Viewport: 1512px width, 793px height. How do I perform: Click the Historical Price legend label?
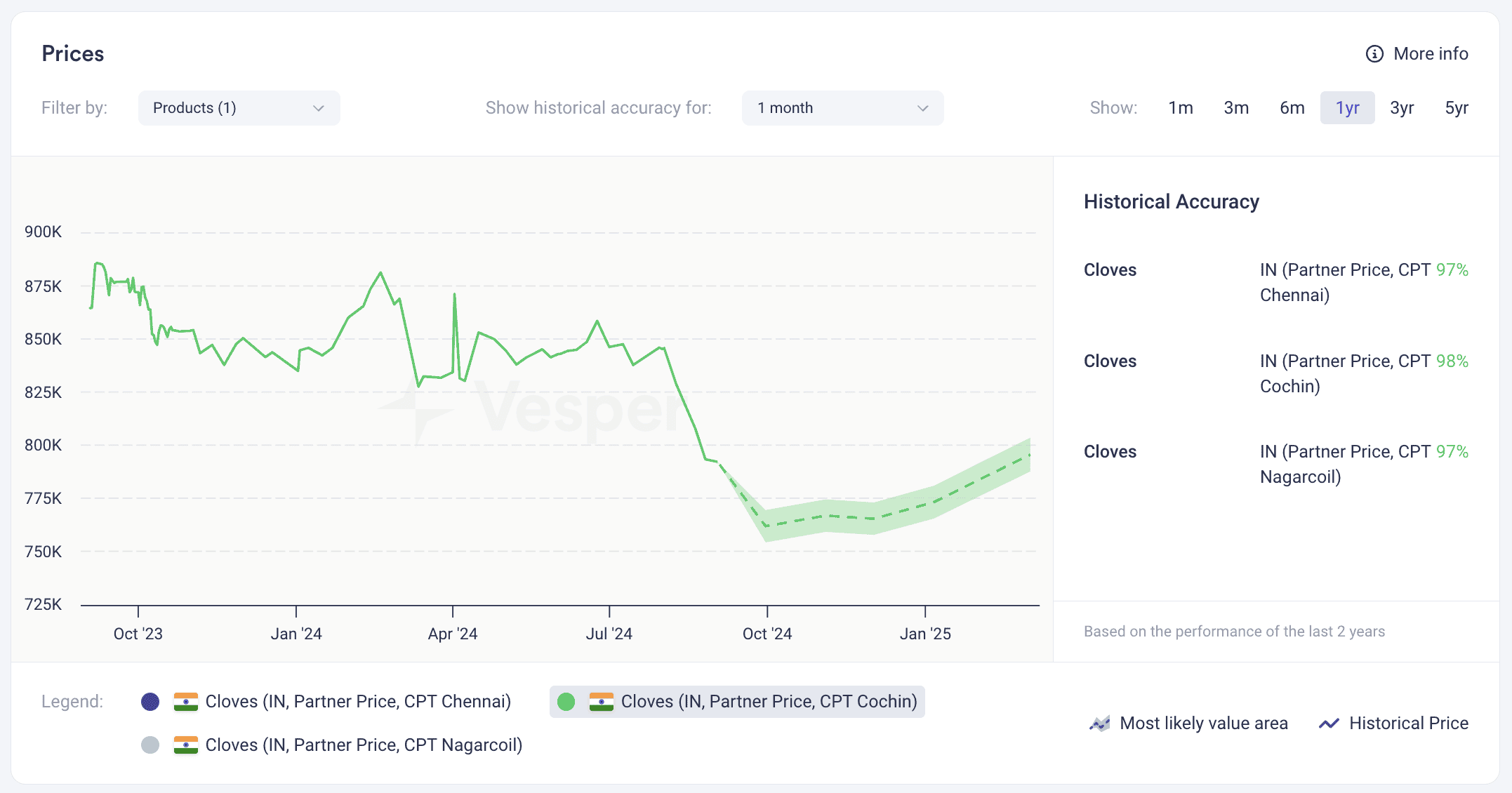coord(1409,724)
